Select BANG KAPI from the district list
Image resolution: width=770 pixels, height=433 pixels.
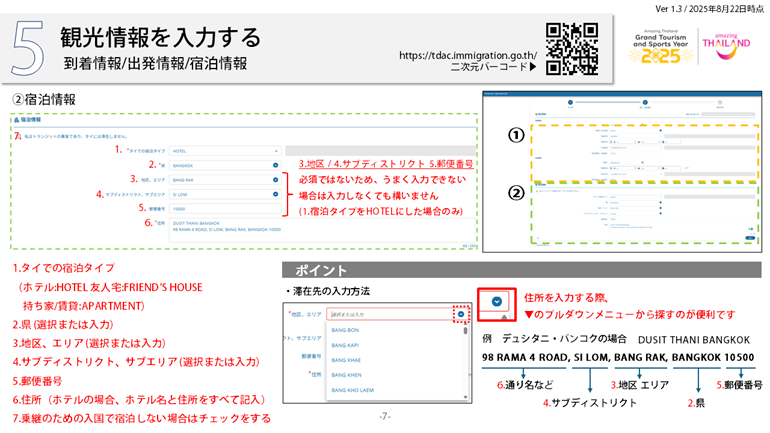(345, 345)
